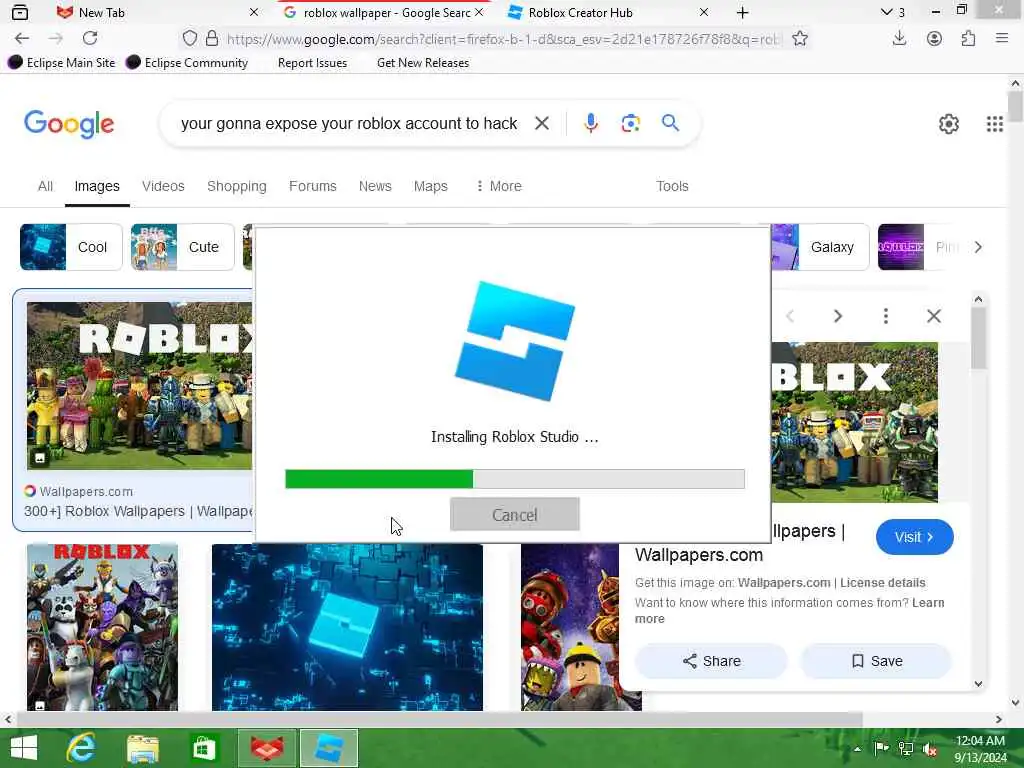Viewport: 1024px width, 768px height.
Task: Select the Galaxy suggestion chip
Action: [820, 247]
